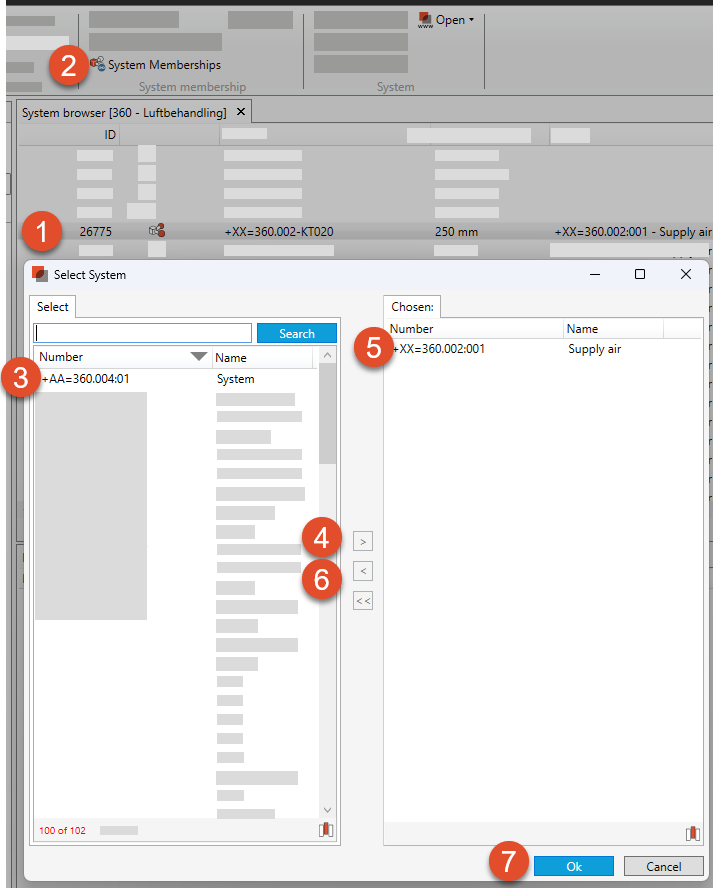Click into the system search text field

143,333
